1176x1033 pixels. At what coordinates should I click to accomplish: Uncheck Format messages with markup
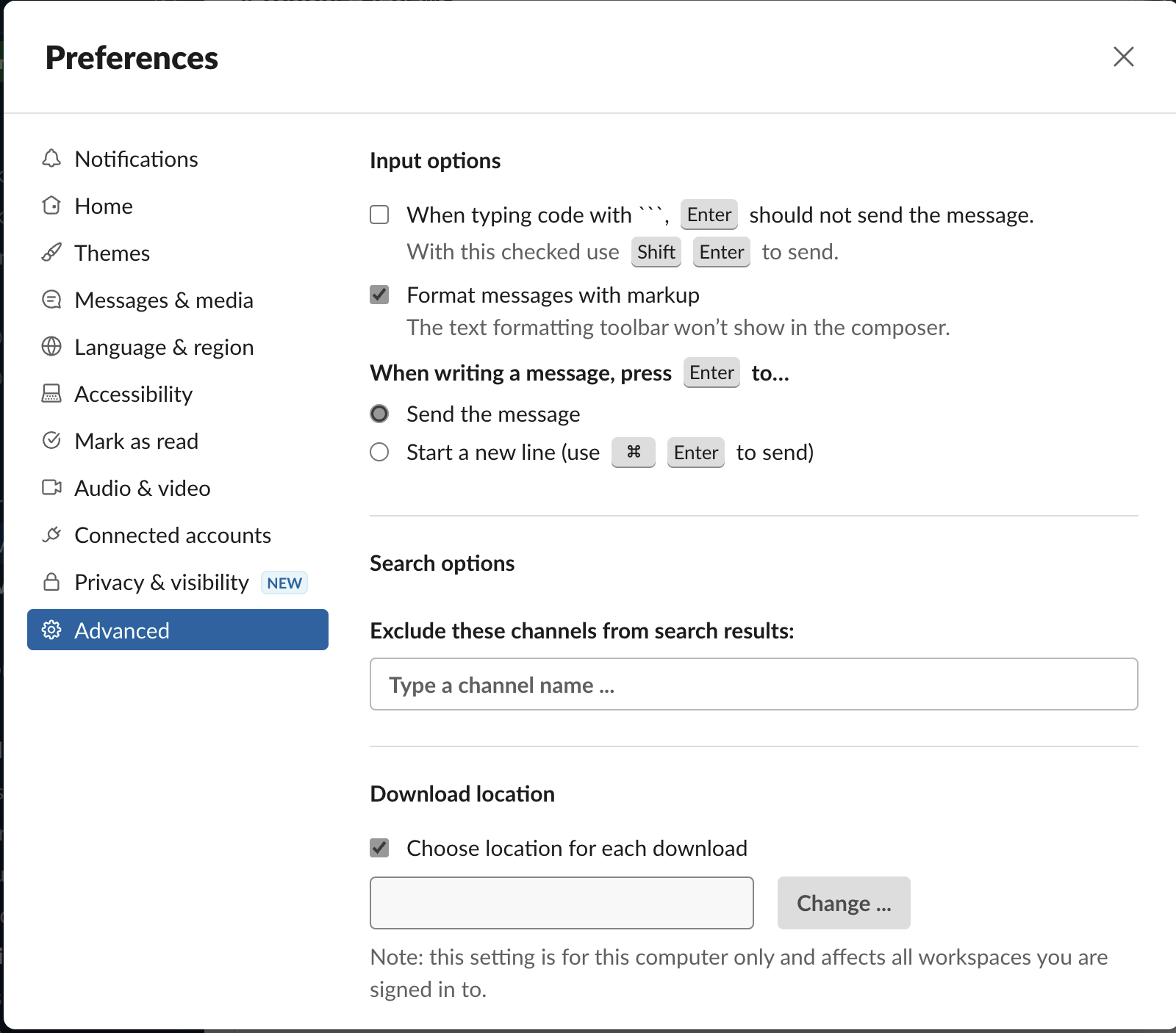[x=379, y=295]
